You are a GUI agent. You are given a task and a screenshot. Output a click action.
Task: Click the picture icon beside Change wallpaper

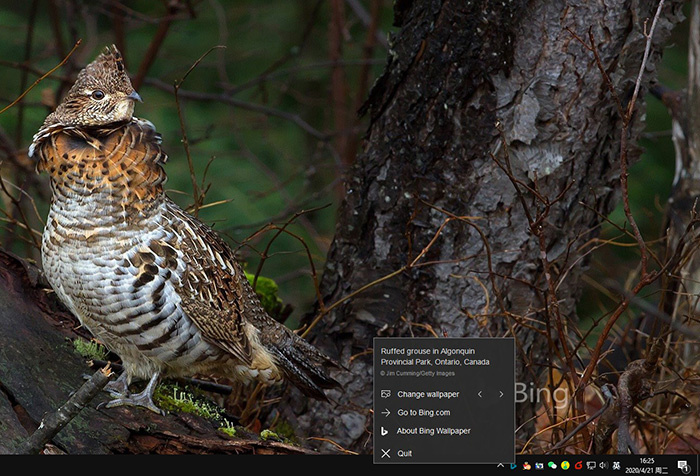click(385, 394)
